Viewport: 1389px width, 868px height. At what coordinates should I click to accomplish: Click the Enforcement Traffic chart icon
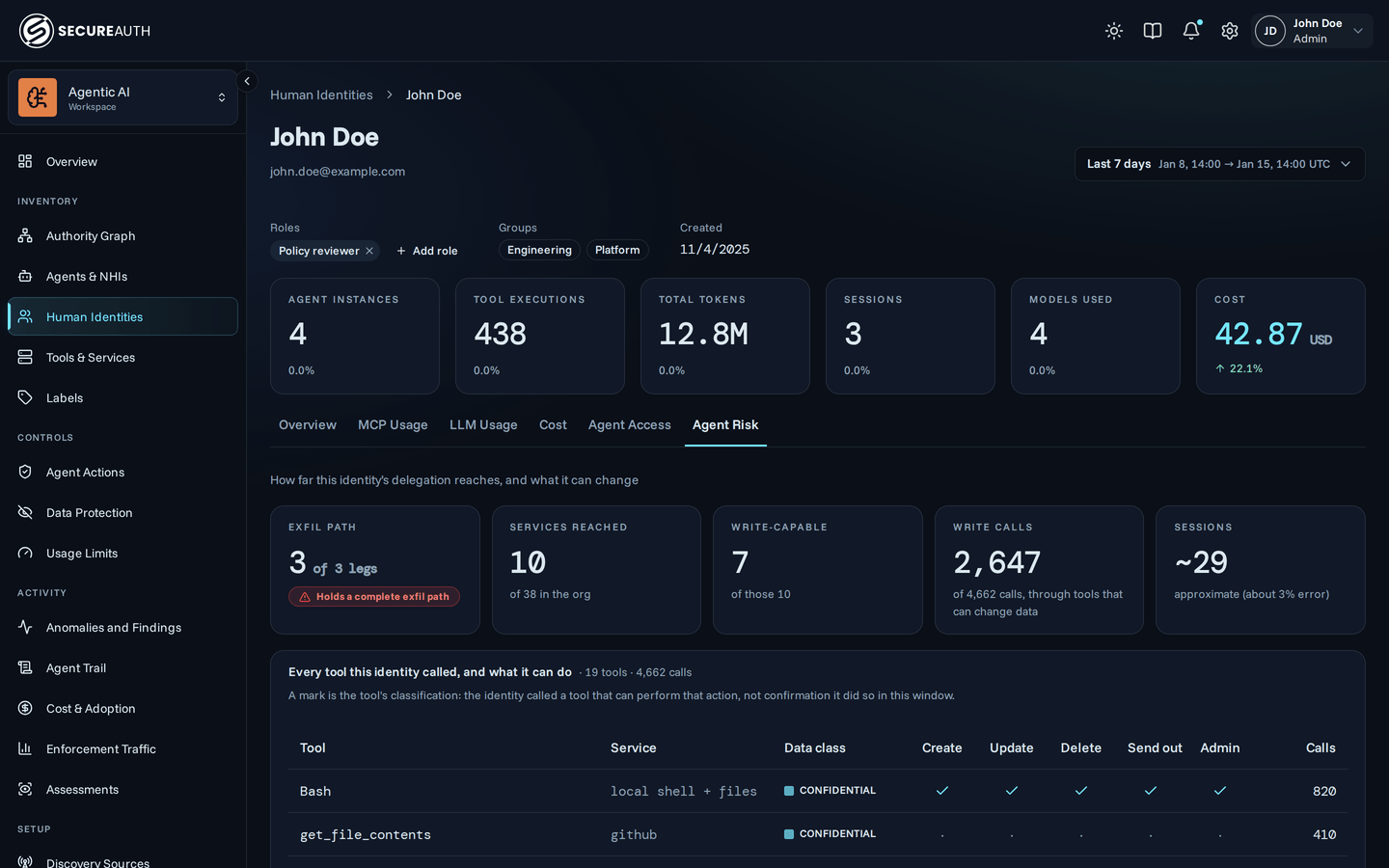pyautogui.click(x=25, y=748)
